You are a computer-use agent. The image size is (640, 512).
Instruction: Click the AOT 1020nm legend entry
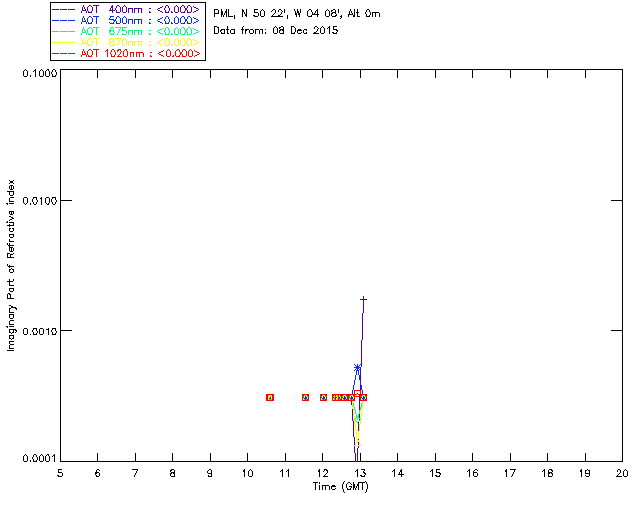pyautogui.click(x=126, y=53)
